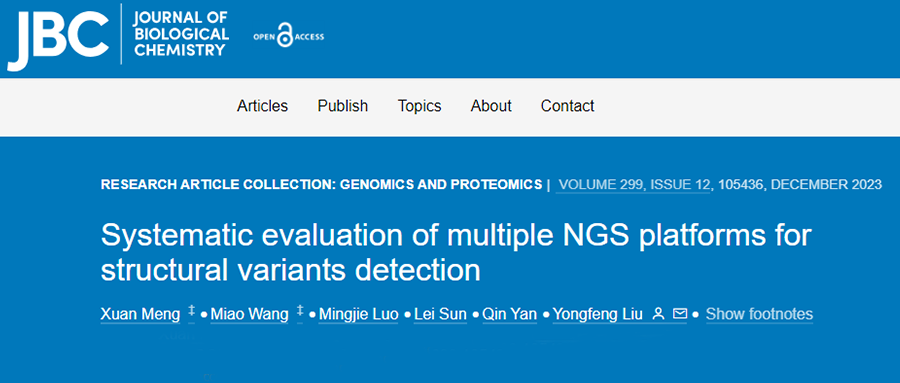Open author Mingjie Luo's link

click(x=358, y=314)
